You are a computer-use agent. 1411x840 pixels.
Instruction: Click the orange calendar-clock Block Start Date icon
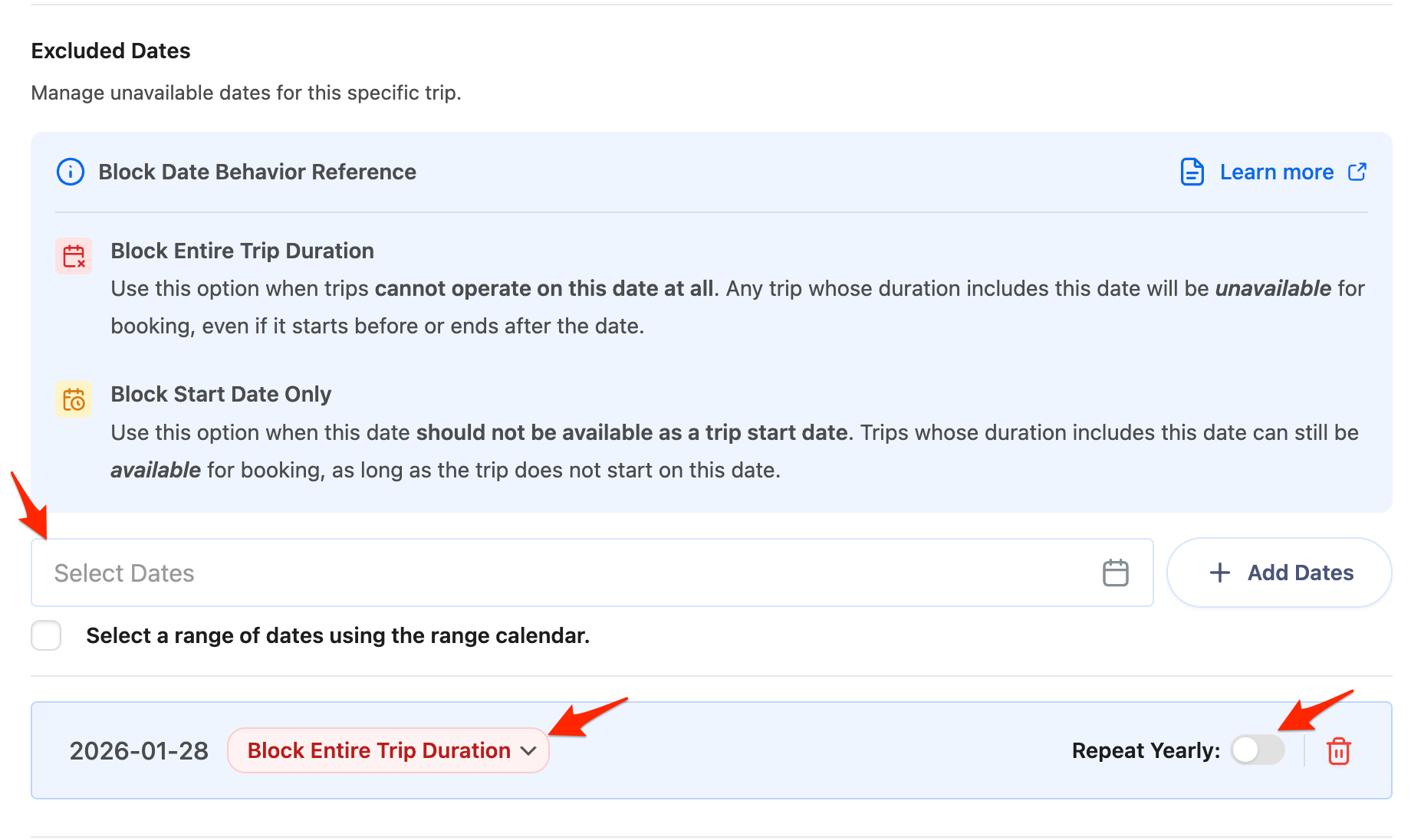point(74,399)
